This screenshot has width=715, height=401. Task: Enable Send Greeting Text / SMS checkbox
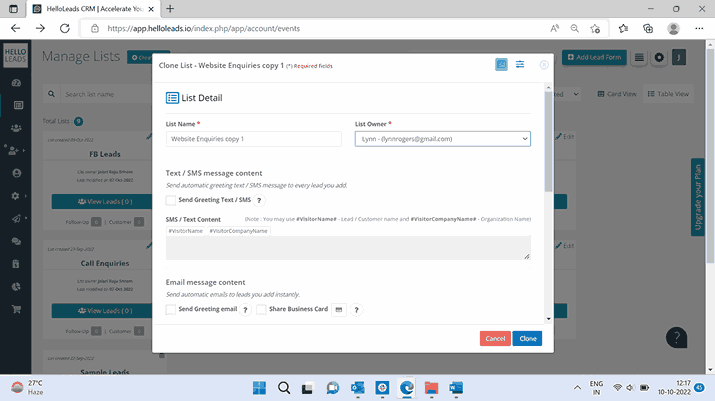pos(171,201)
